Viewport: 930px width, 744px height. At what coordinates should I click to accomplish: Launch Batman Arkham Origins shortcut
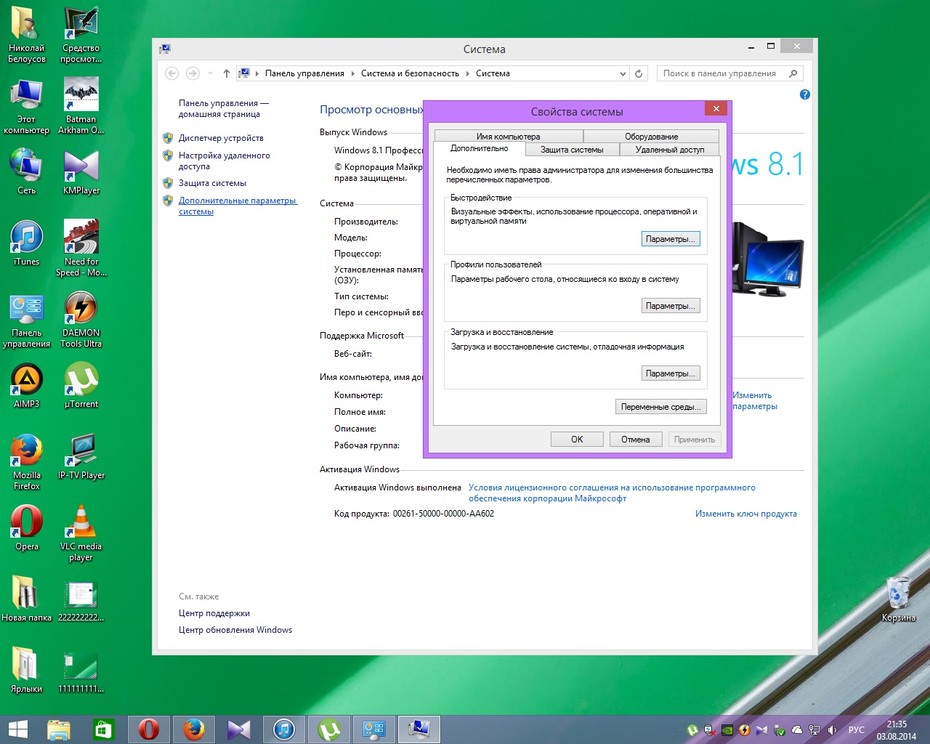[81, 107]
